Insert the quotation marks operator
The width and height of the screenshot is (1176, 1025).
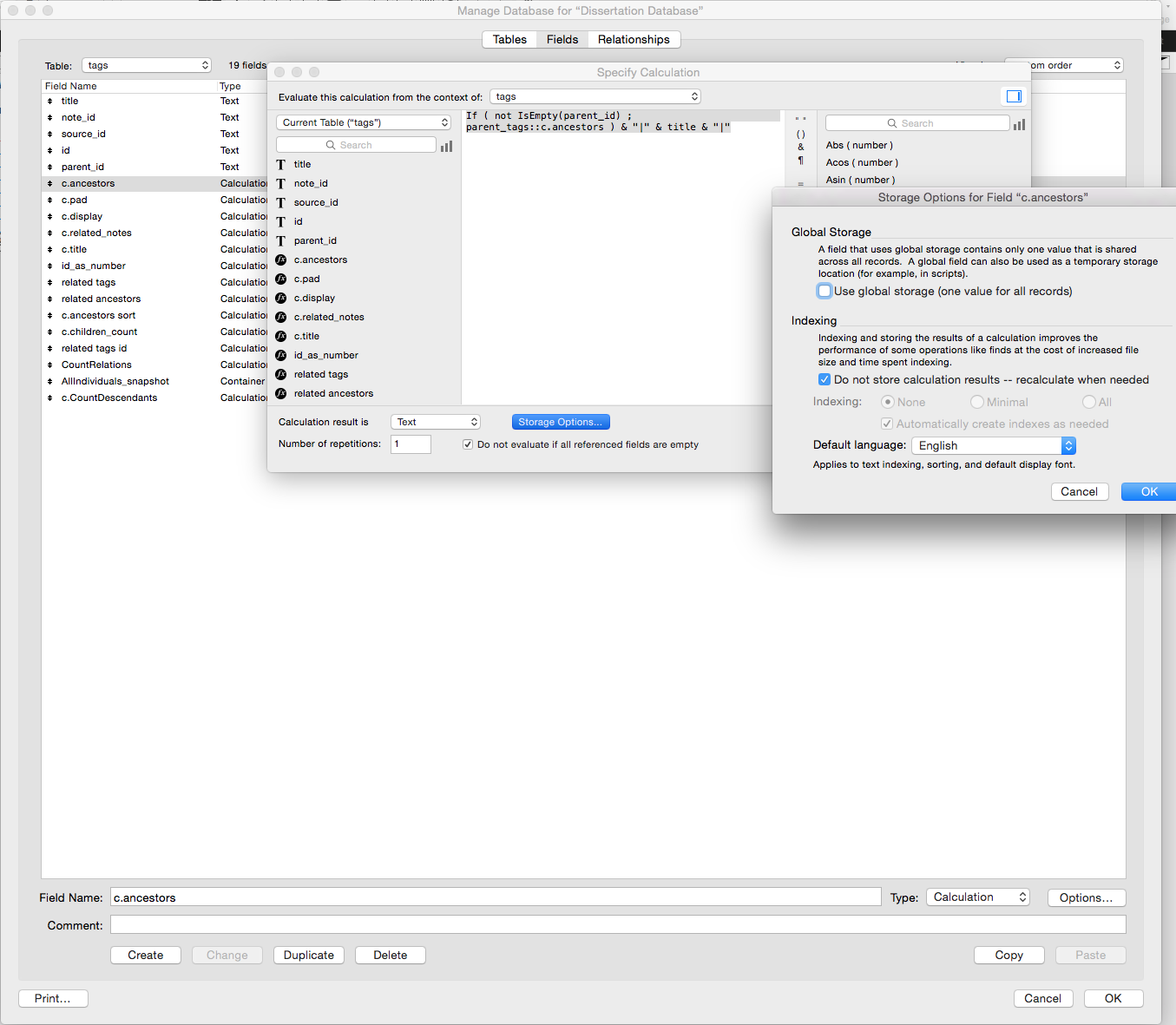[x=801, y=120]
